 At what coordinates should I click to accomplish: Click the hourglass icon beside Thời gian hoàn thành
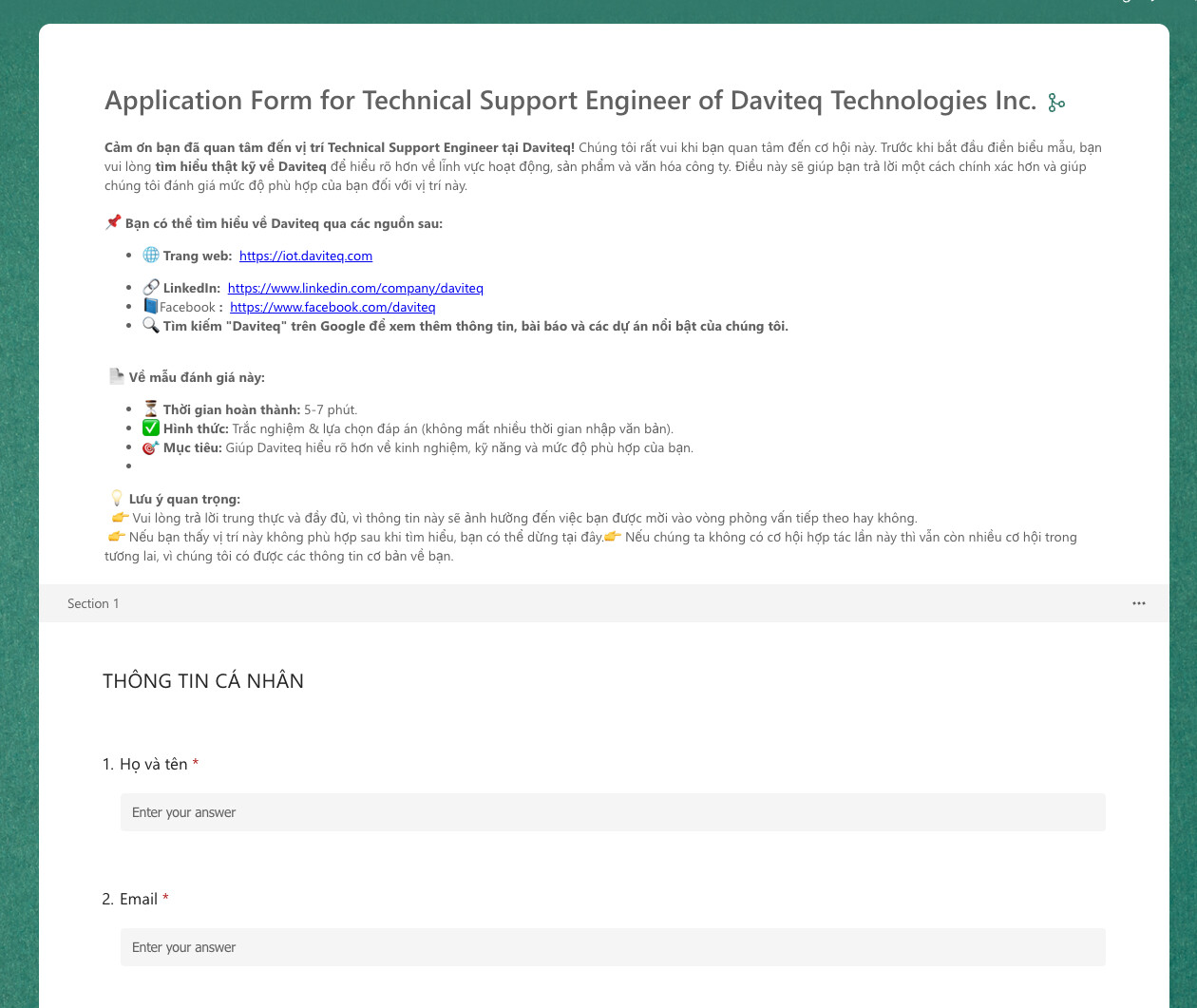point(151,409)
